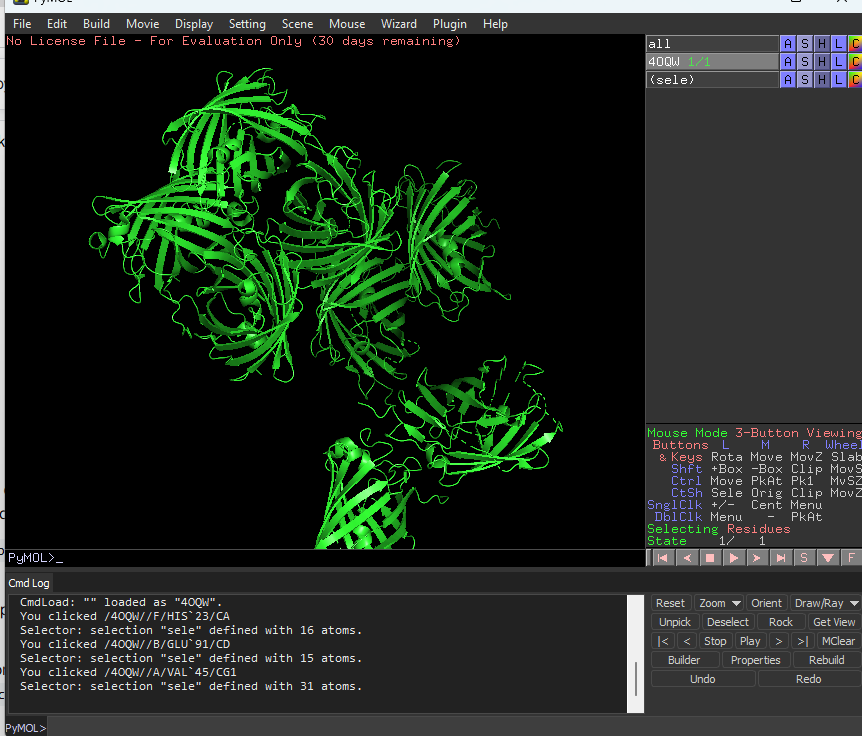
Task: Open color menu for 4OQW object
Action: [x=854, y=62]
